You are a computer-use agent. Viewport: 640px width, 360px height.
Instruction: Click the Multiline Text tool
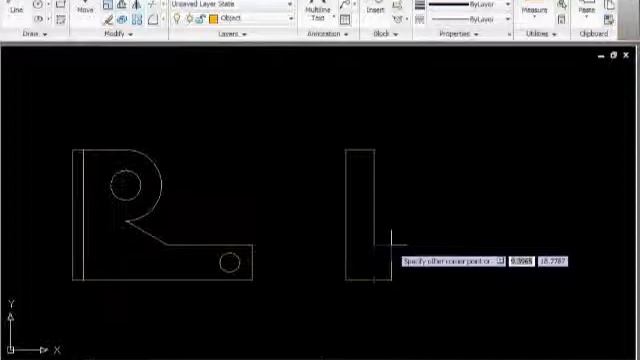pos(318,11)
